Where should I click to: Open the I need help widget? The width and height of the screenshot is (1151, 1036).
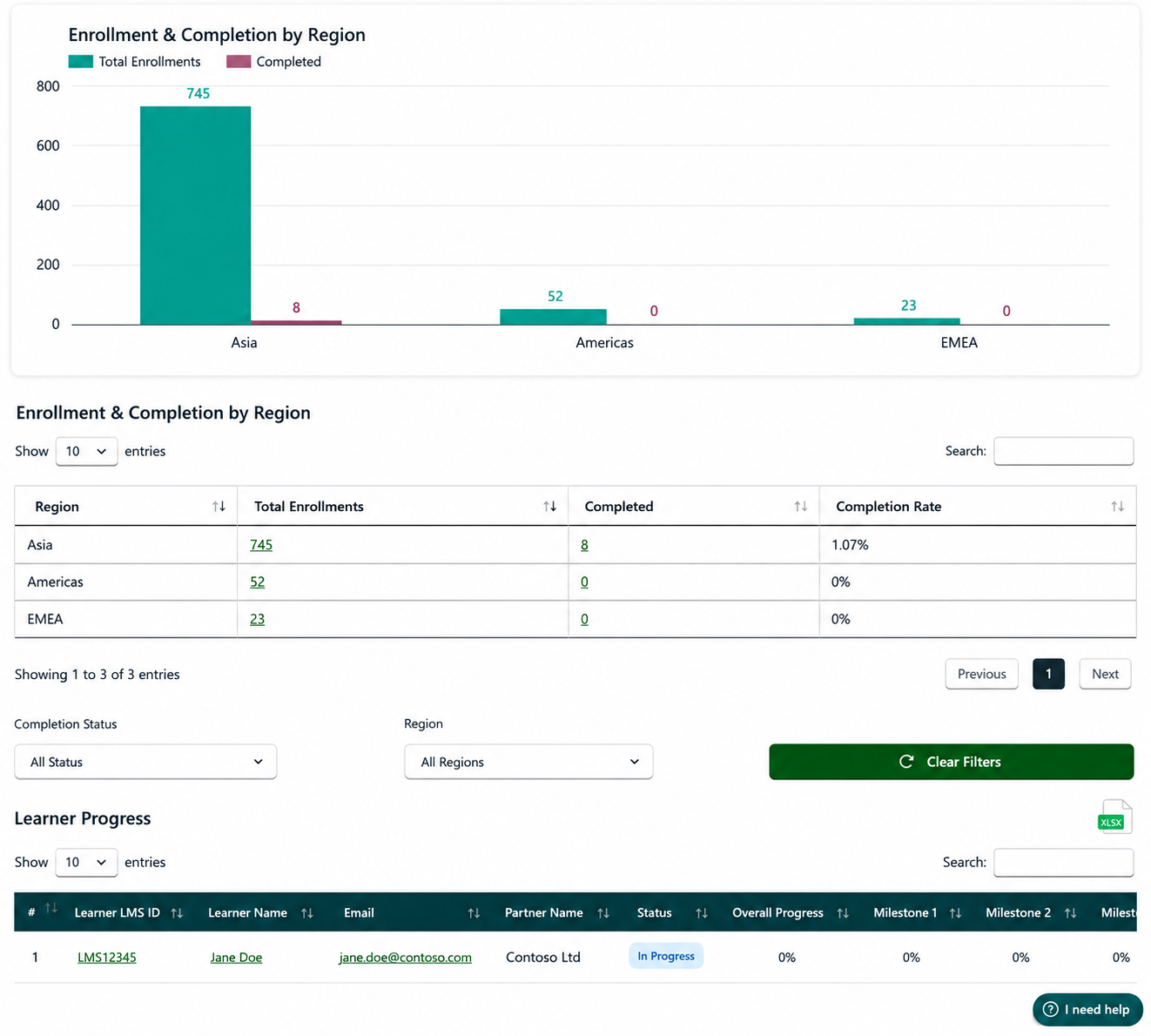coord(1087,1009)
